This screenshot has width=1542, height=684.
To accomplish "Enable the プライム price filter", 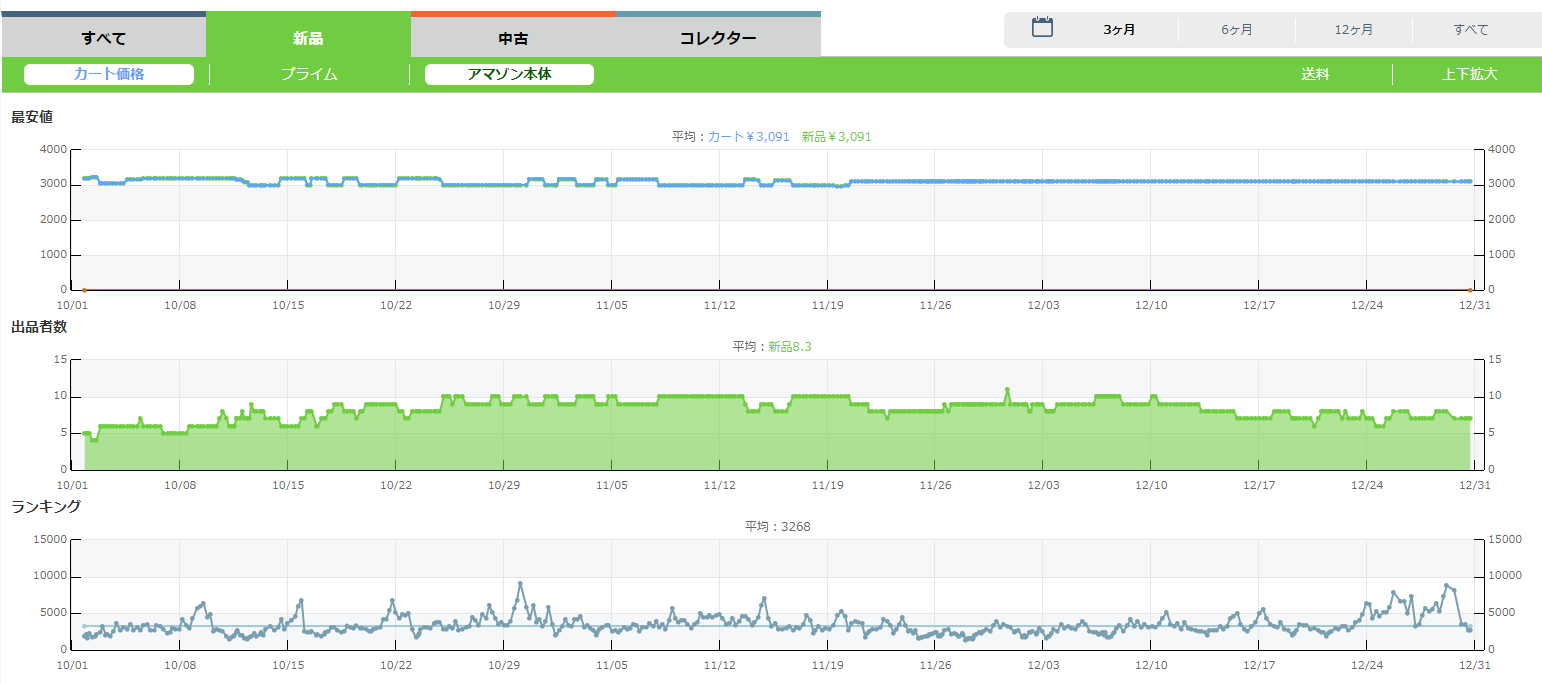I will pos(309,74).
